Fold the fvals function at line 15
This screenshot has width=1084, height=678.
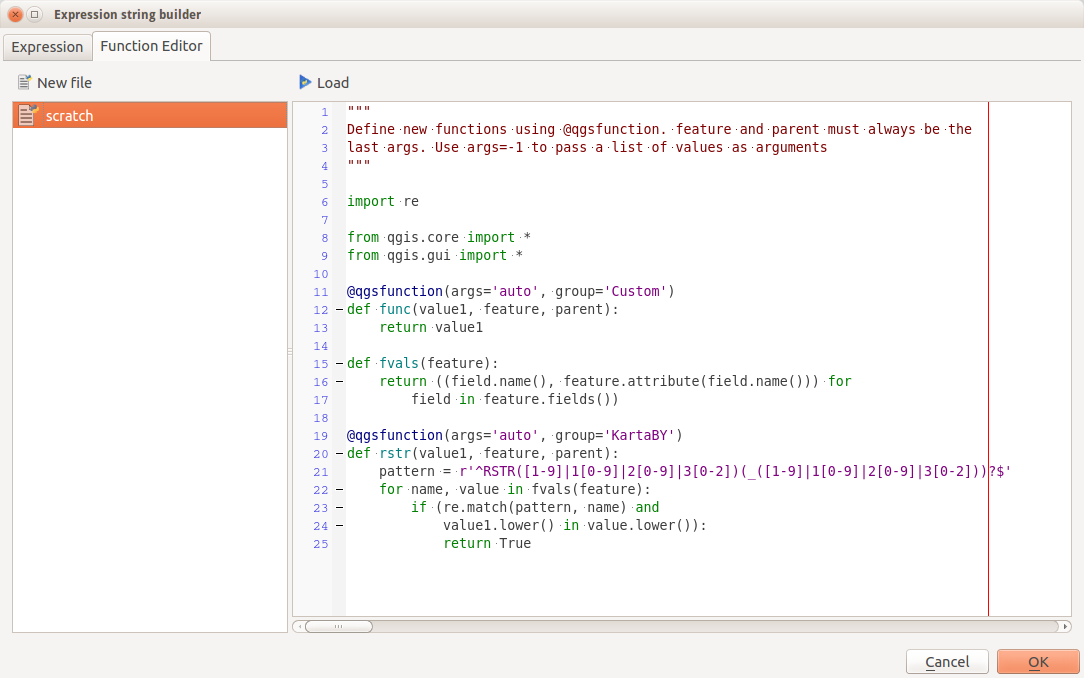(339, 364)
